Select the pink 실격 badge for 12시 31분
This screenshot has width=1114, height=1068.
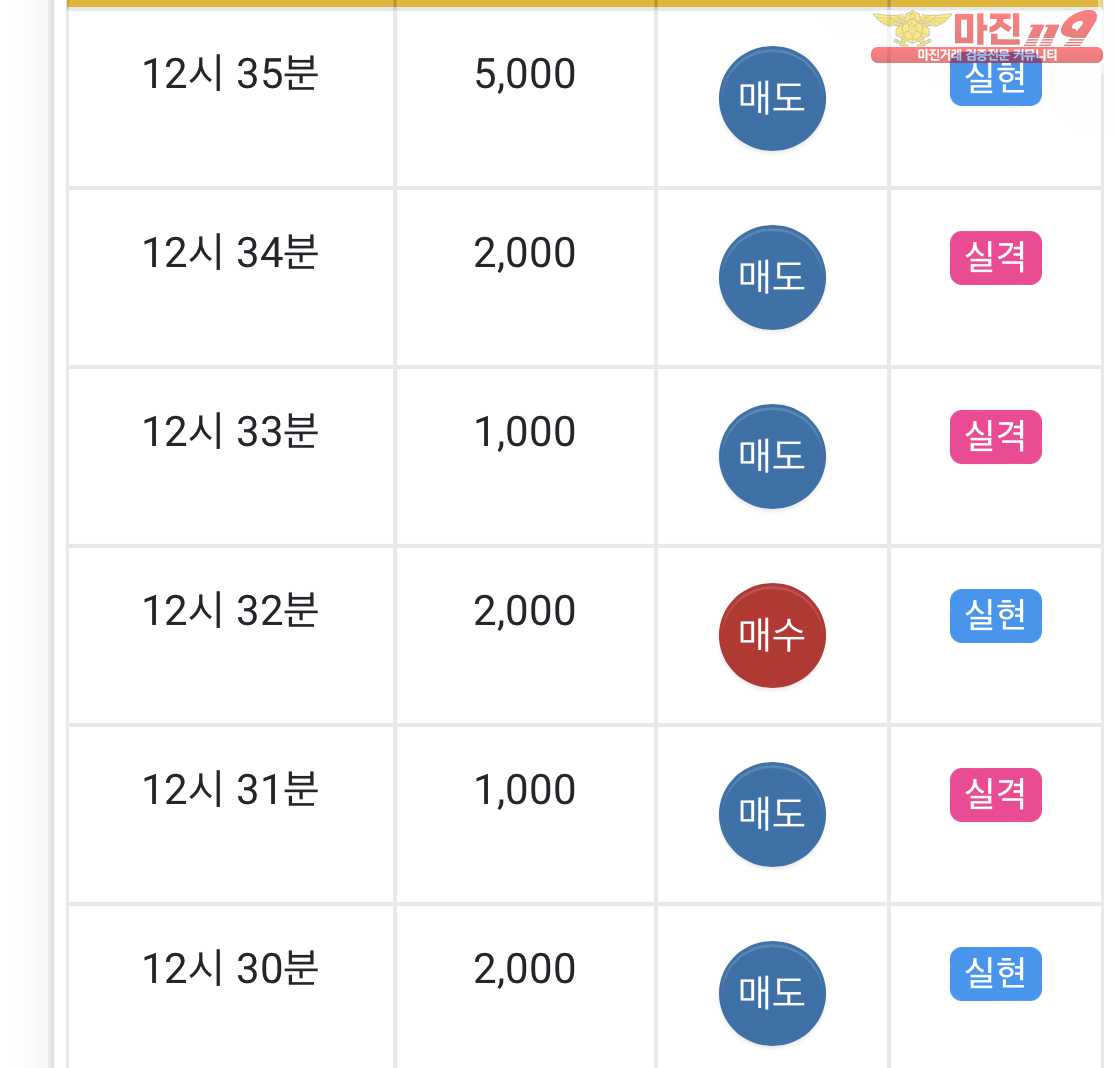coord(995,794)
